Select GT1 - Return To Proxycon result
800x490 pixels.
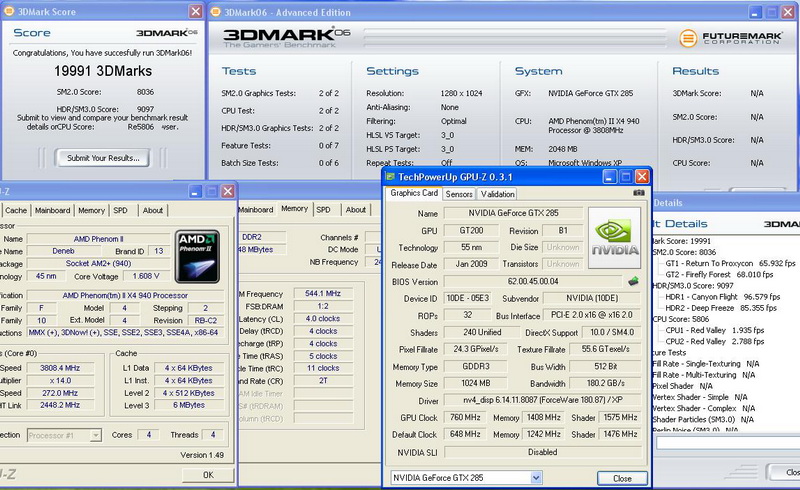tap(730, 263)
